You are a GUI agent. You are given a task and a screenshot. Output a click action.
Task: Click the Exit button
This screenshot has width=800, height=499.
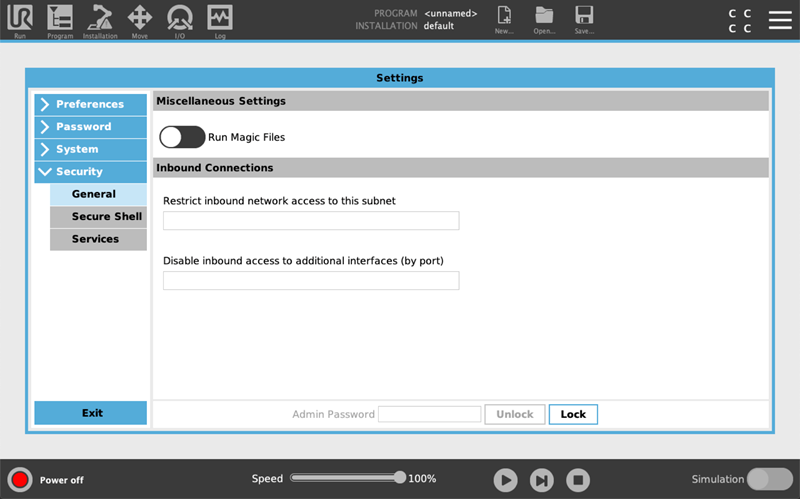pos(90,413)
